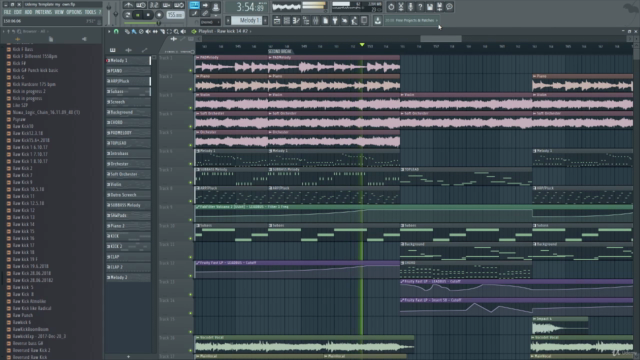Open the project picker icon
Viewport: 640px width, 360px height.
point(325,20)
